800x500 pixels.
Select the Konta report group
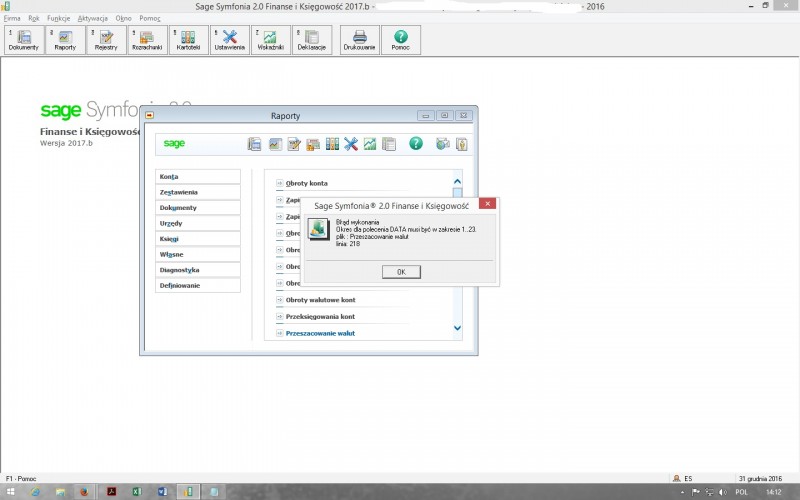(198, 177)
